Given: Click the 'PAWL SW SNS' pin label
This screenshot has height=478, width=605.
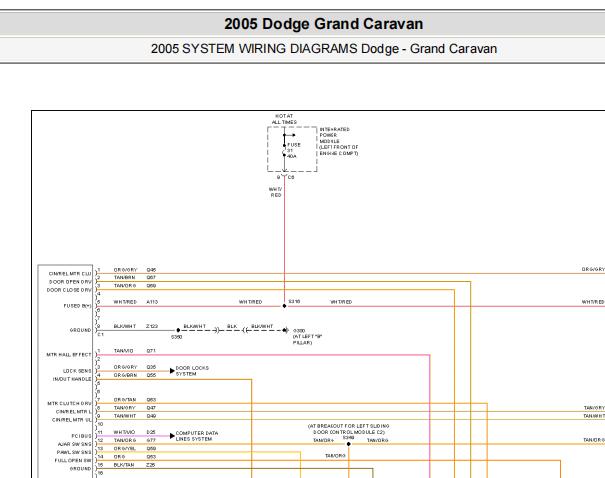Looking at the screenshot, I should (74, 452).
